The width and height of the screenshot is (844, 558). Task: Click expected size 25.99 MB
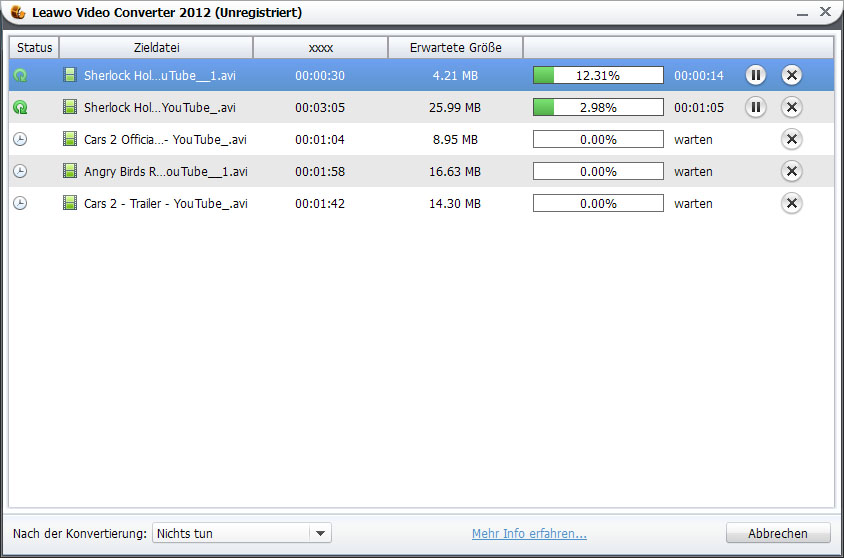click(x=455, y=108)
